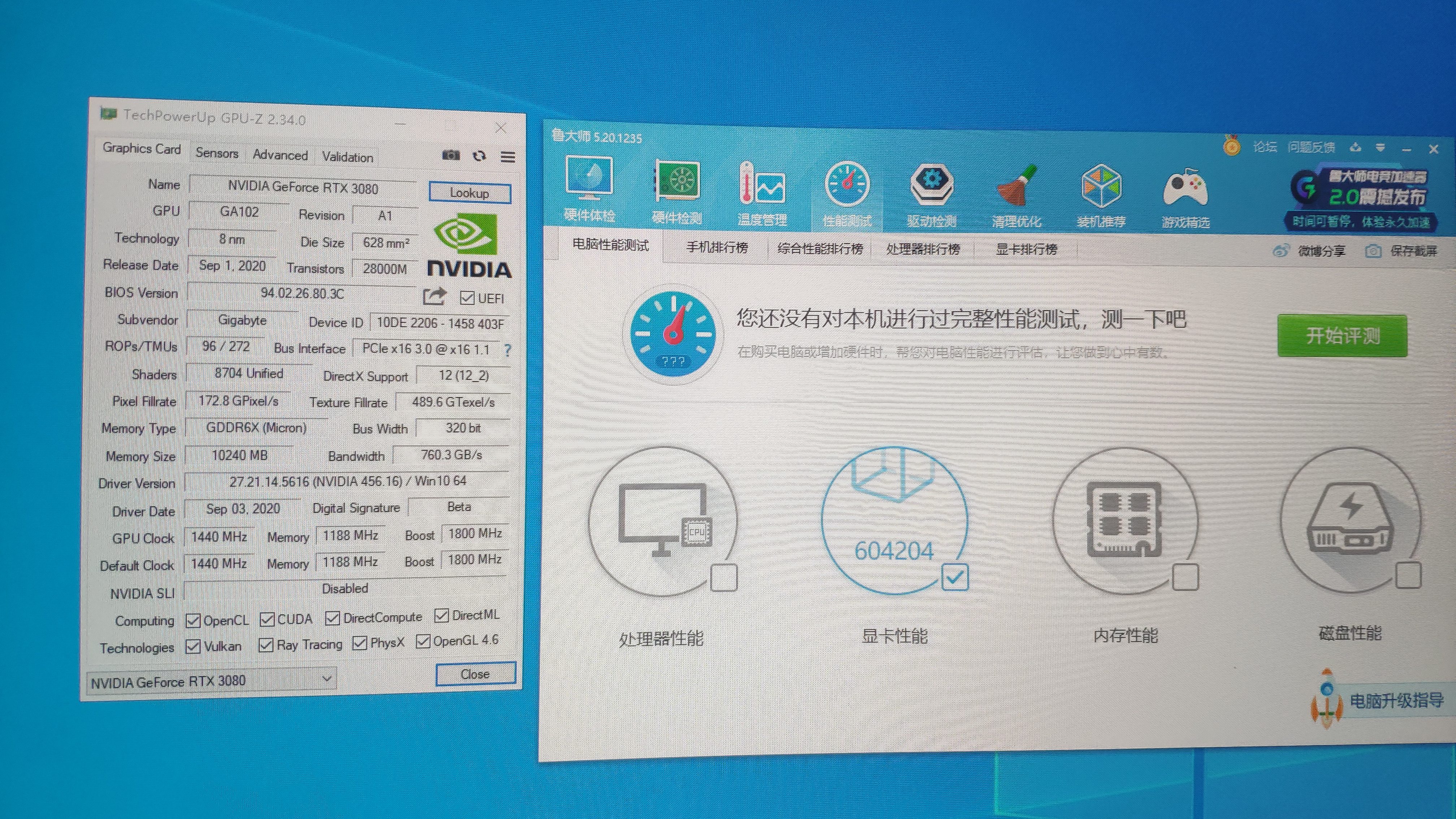Click the NVIDIA logo in GPU-Z

(469, 246)
